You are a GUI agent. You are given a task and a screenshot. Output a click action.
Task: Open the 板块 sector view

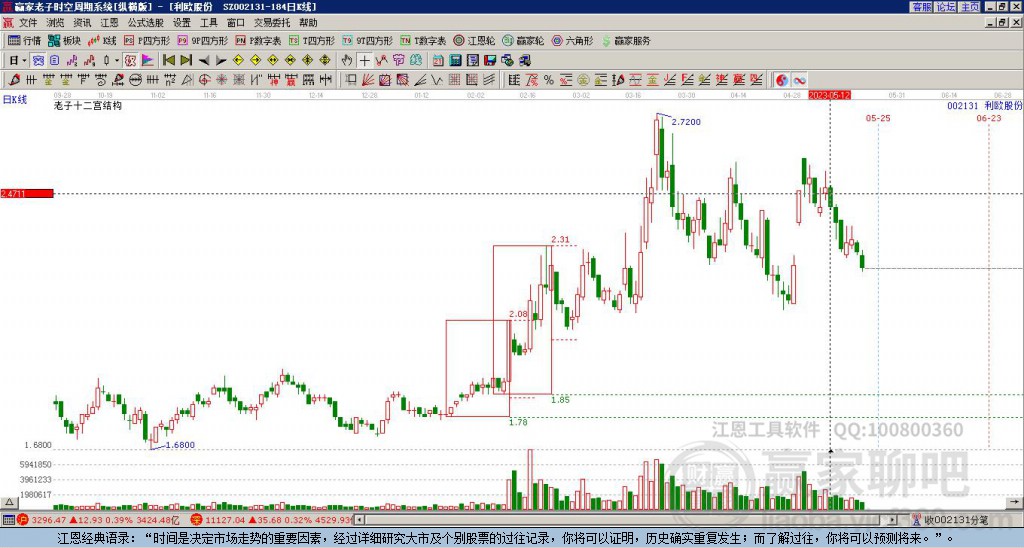click(x=65, y=40)
